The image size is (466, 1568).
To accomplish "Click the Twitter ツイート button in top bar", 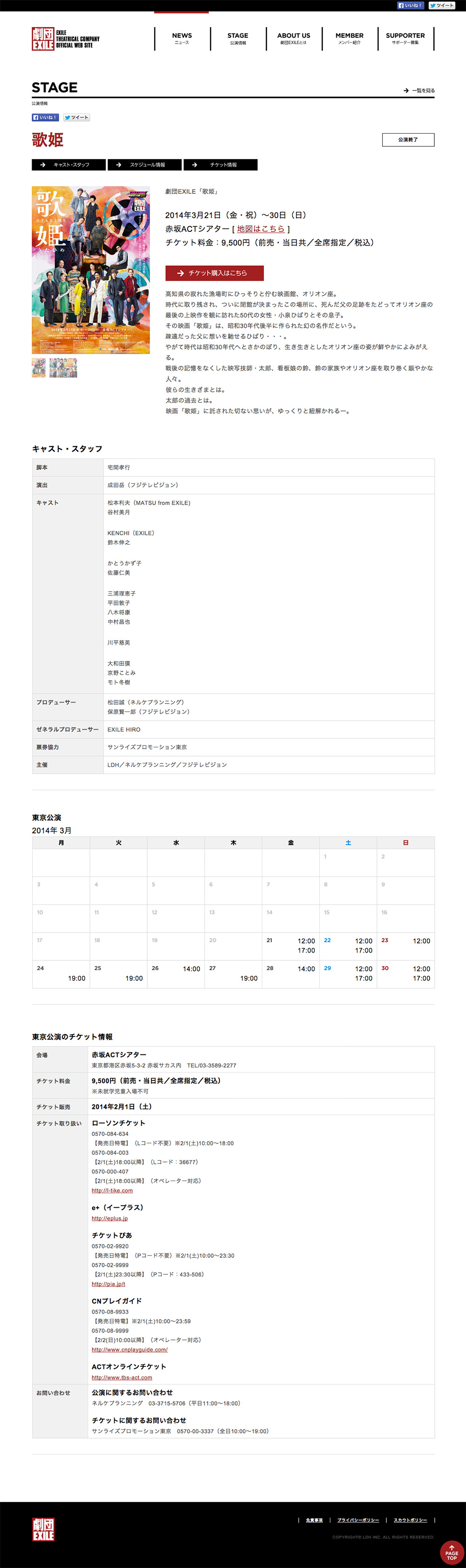I will point(442,6).
